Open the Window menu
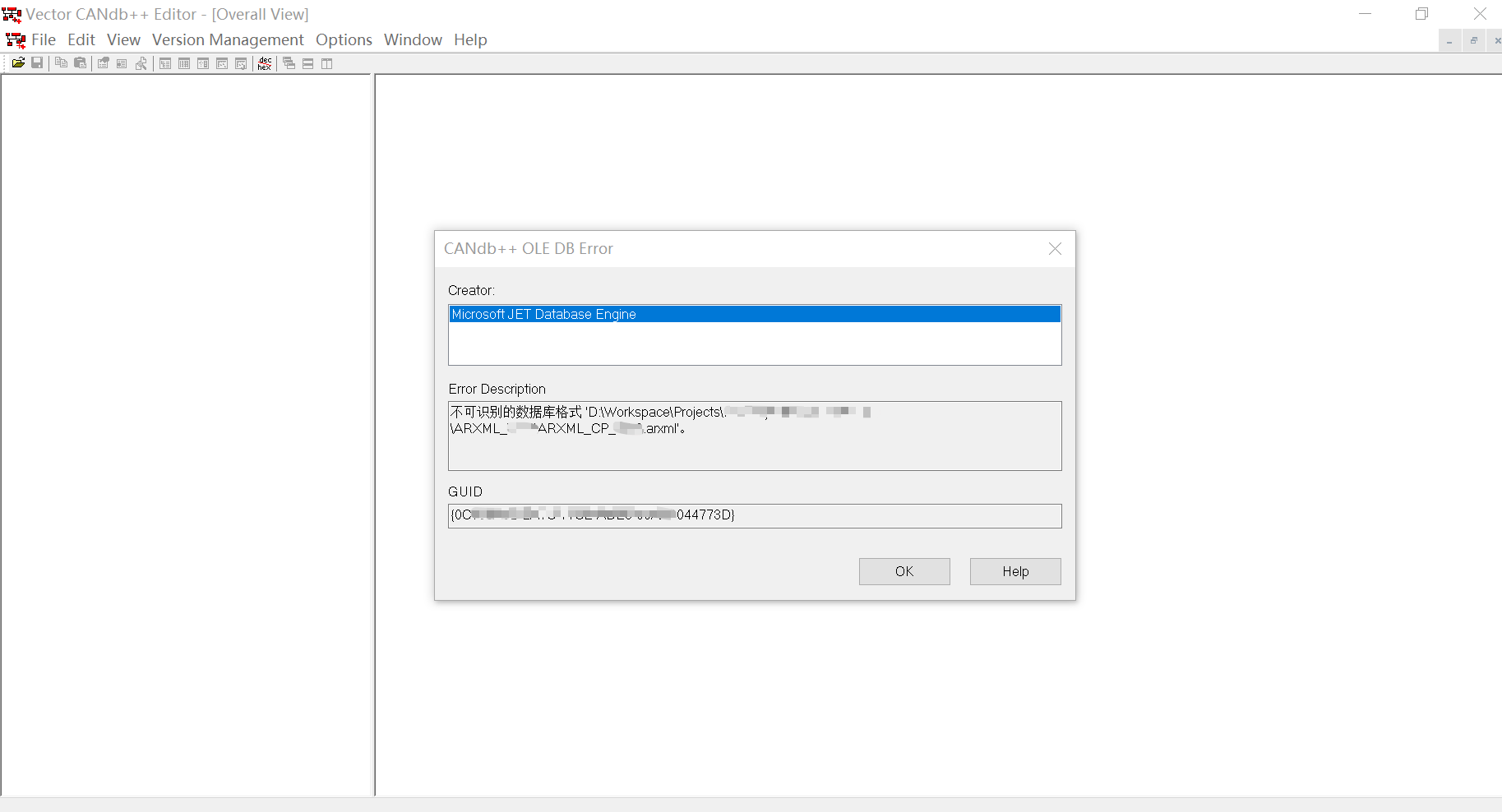The height and width of the screenshot is (812, 1502). [413, 39]
